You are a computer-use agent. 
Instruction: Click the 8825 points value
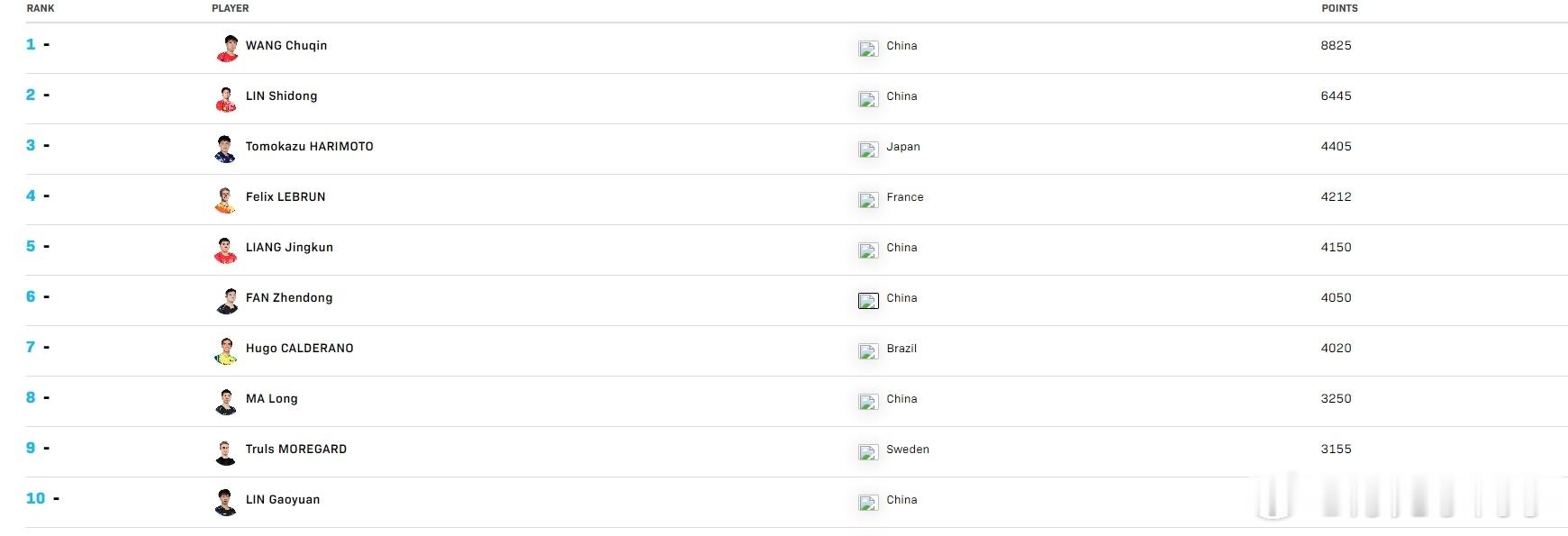coord(1336,45)
